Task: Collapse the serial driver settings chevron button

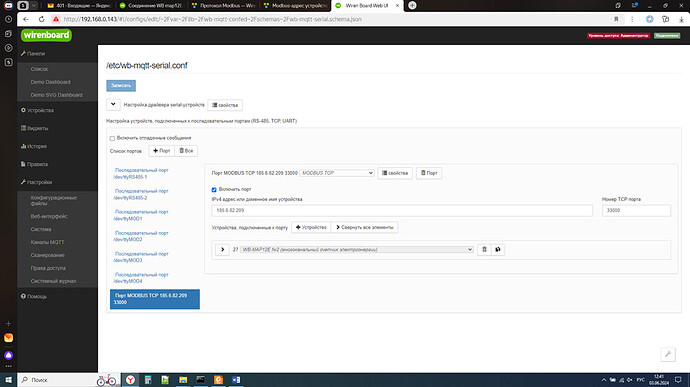Action: pos(113,105)
